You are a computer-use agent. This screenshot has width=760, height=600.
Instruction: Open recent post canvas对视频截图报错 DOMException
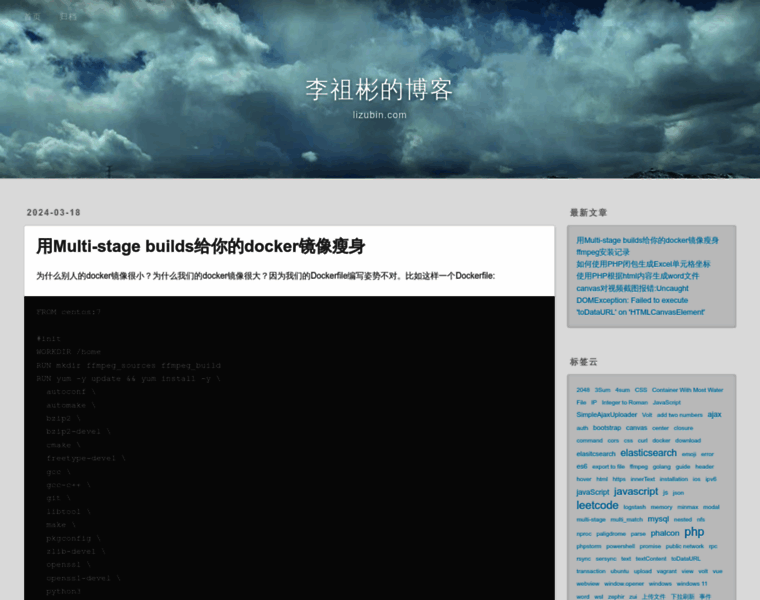[640, 300]
